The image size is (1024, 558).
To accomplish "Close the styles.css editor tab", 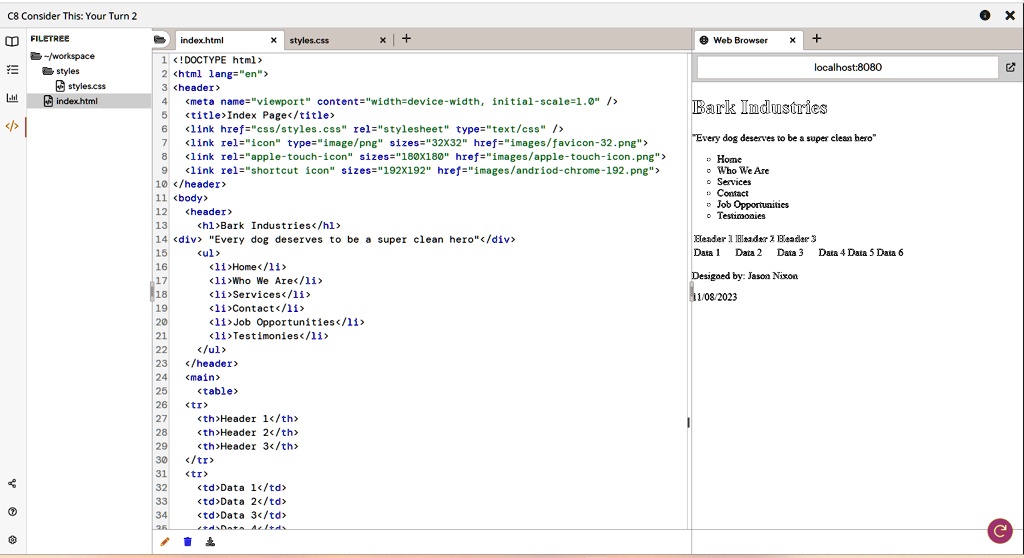I will click(383, 41).
